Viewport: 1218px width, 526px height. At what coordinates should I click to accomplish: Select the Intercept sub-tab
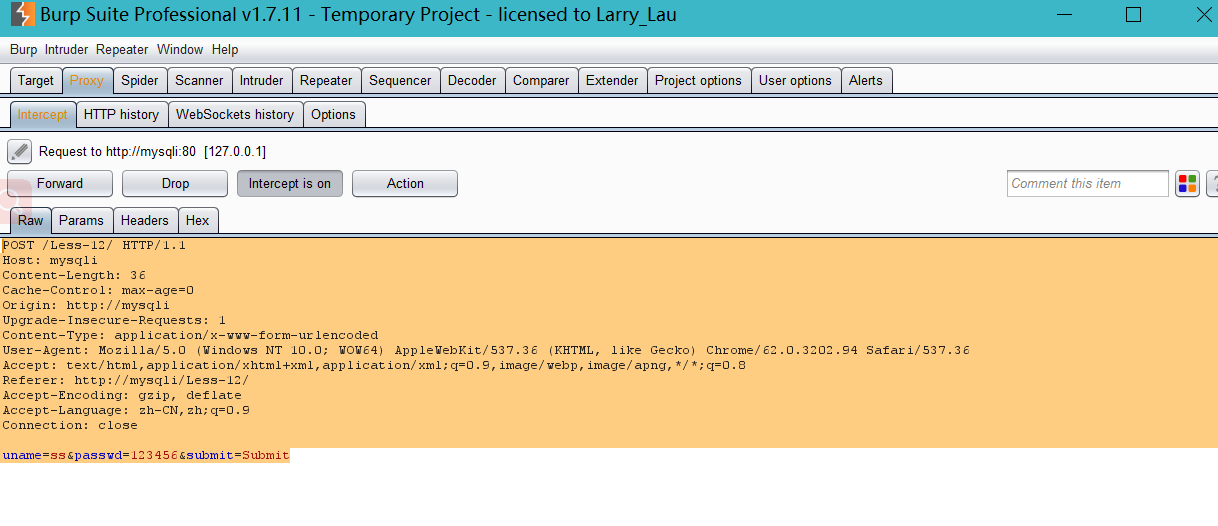[x=43, y=115]
